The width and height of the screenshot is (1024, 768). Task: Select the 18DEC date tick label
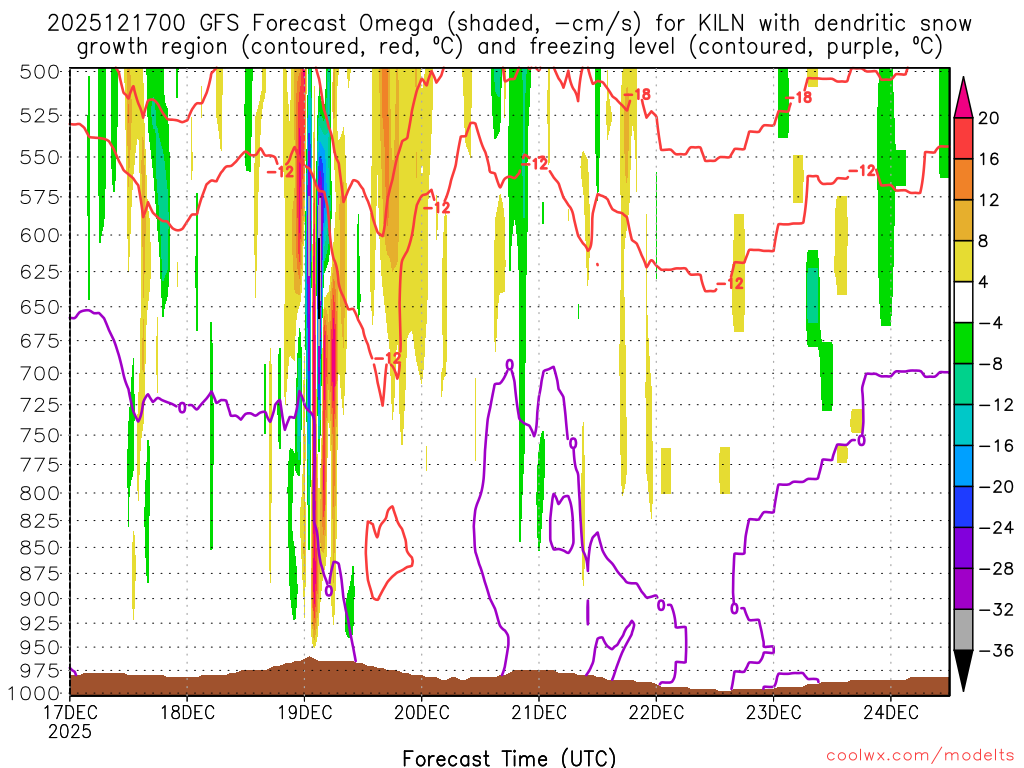[x=187, y=712]
